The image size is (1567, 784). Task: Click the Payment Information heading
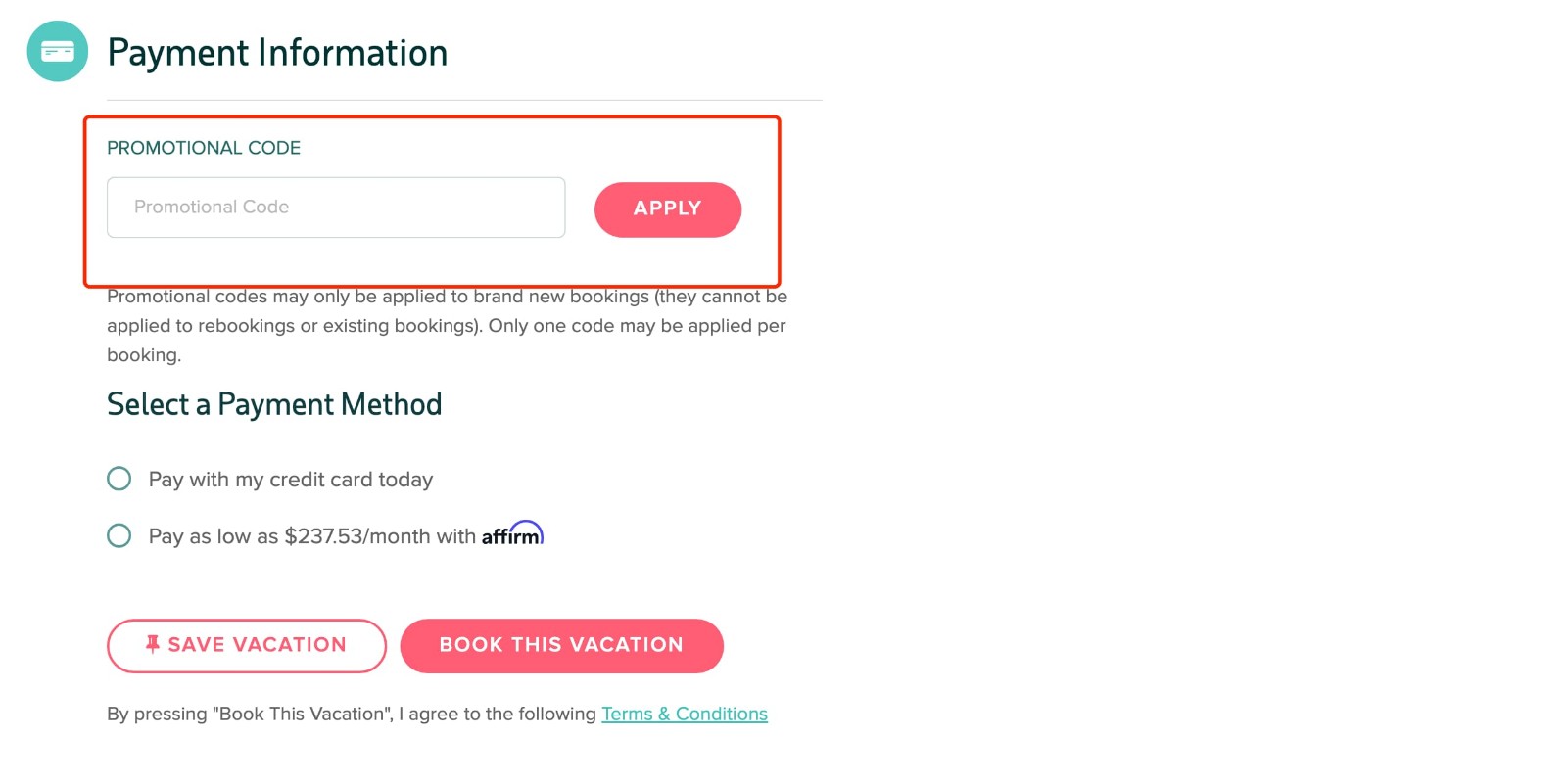point(277,52)
